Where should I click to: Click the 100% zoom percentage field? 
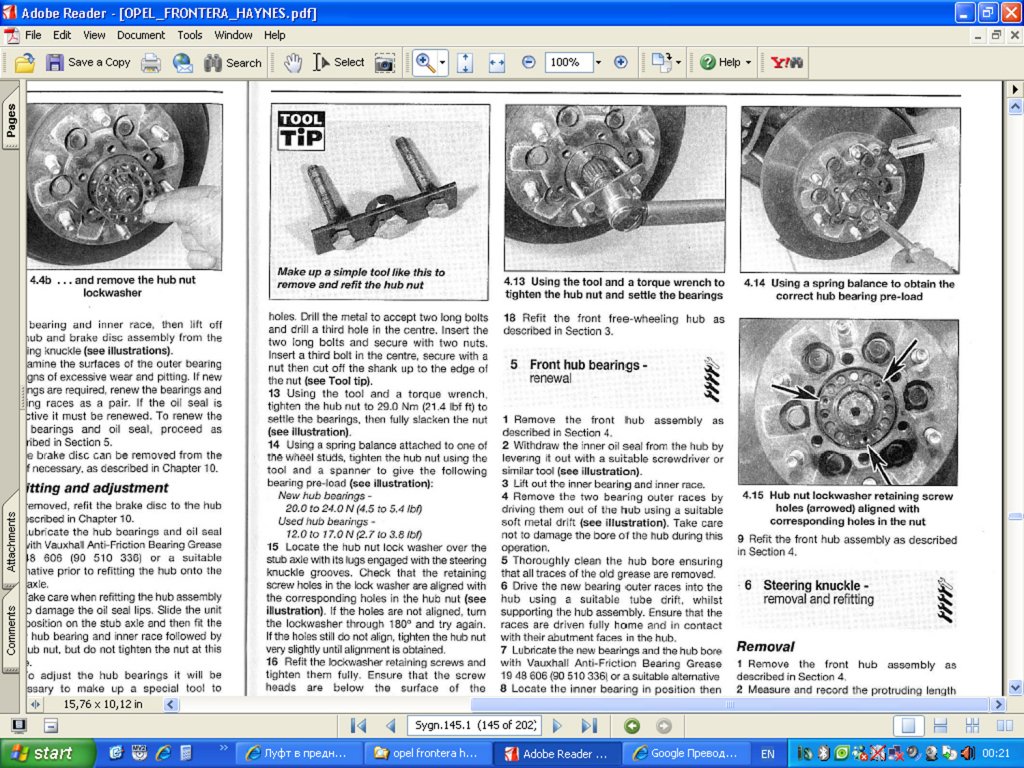click(x=568, y=62)
